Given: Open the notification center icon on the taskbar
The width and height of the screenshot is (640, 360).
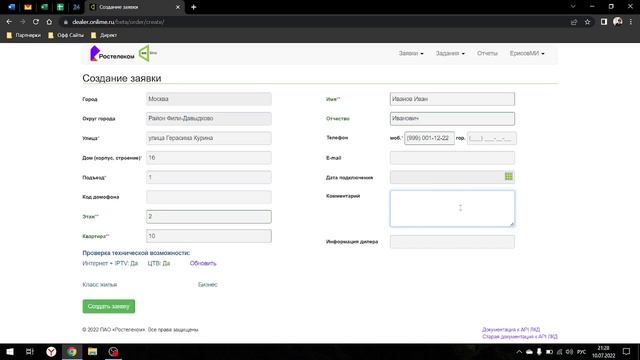Looking at the screenshot, I should tap(627, 351).
